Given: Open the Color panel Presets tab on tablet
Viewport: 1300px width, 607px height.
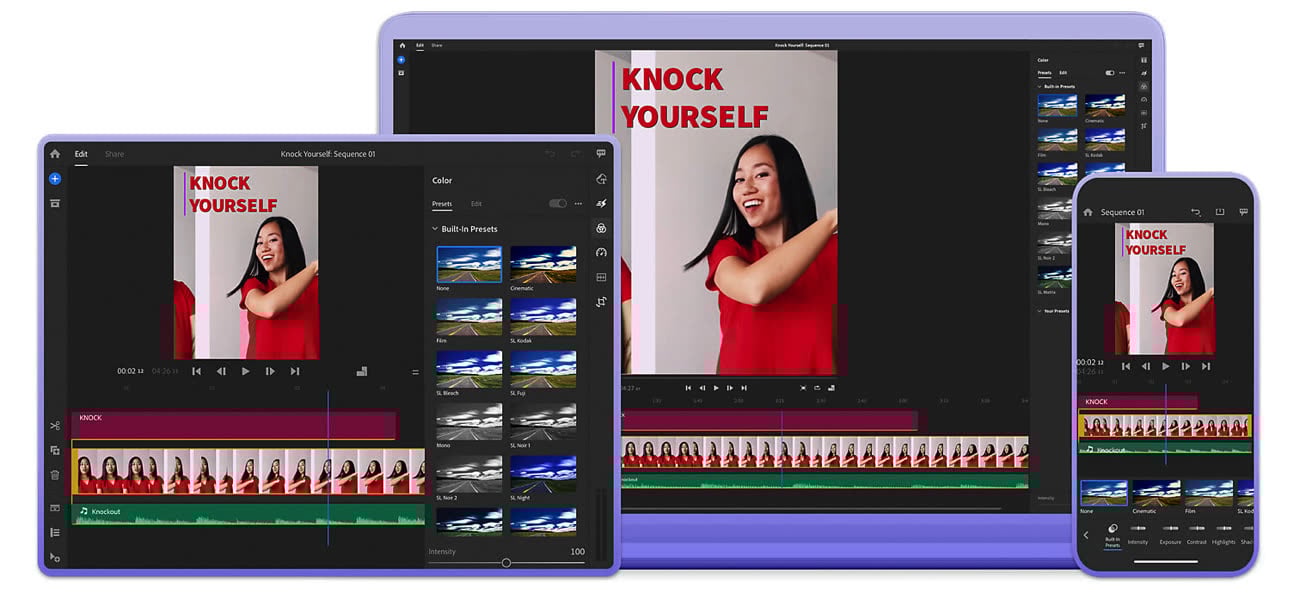Looking at the screenshot, I should pyautogui.click(x=442, y=204).
